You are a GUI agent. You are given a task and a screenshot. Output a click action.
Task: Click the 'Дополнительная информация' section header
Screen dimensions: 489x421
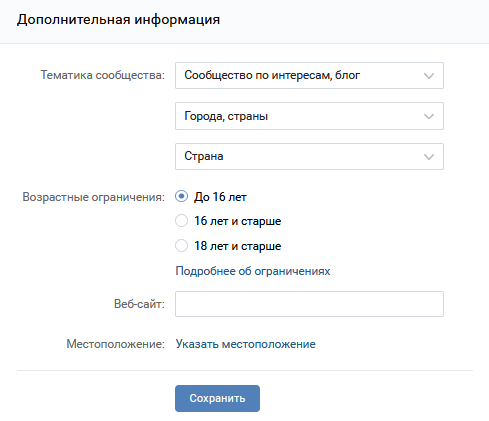point(118,20)
